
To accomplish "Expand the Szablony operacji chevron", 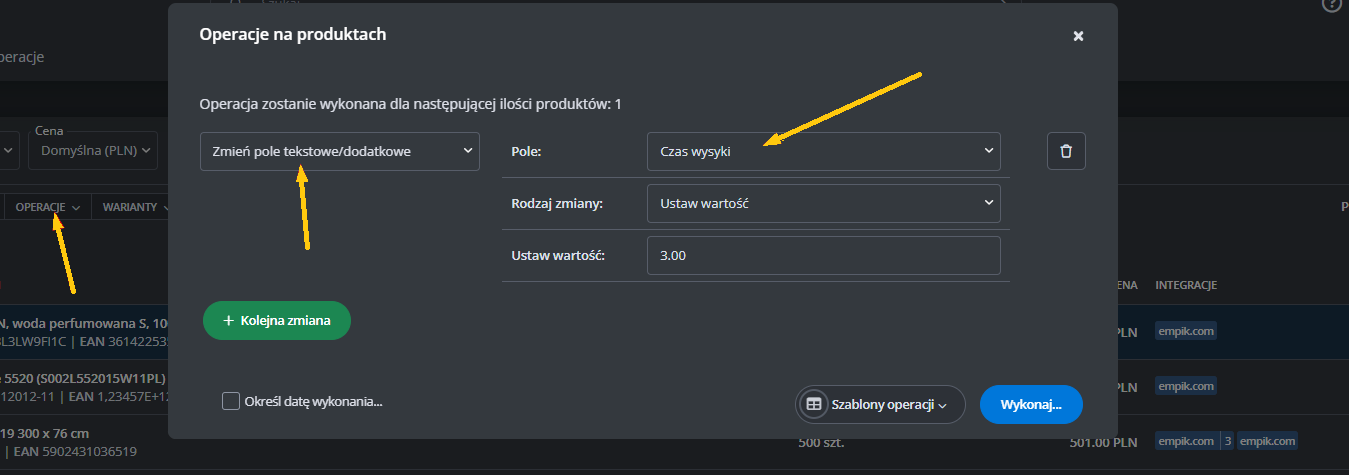I will [941, 405].
